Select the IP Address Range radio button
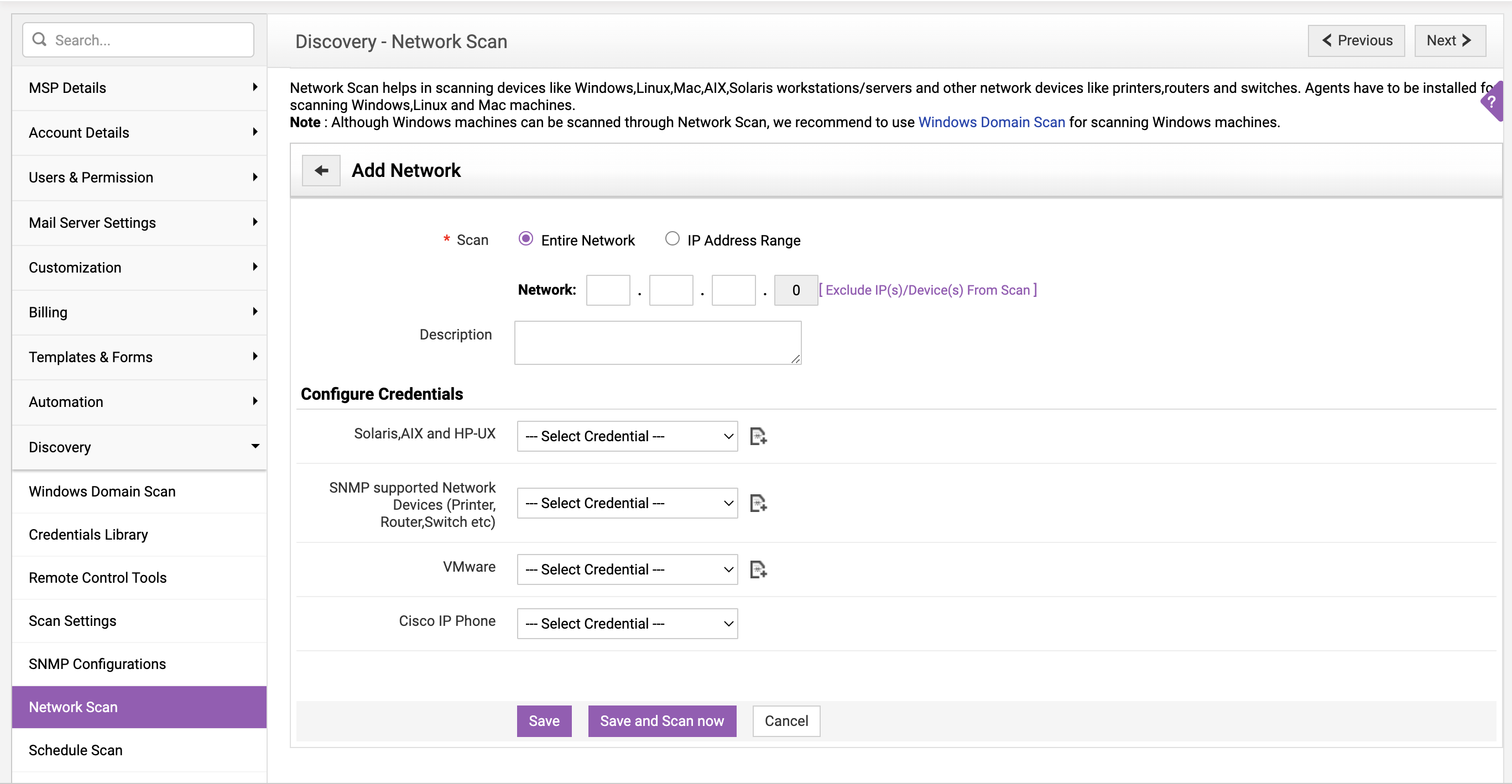 coord(671,239)
